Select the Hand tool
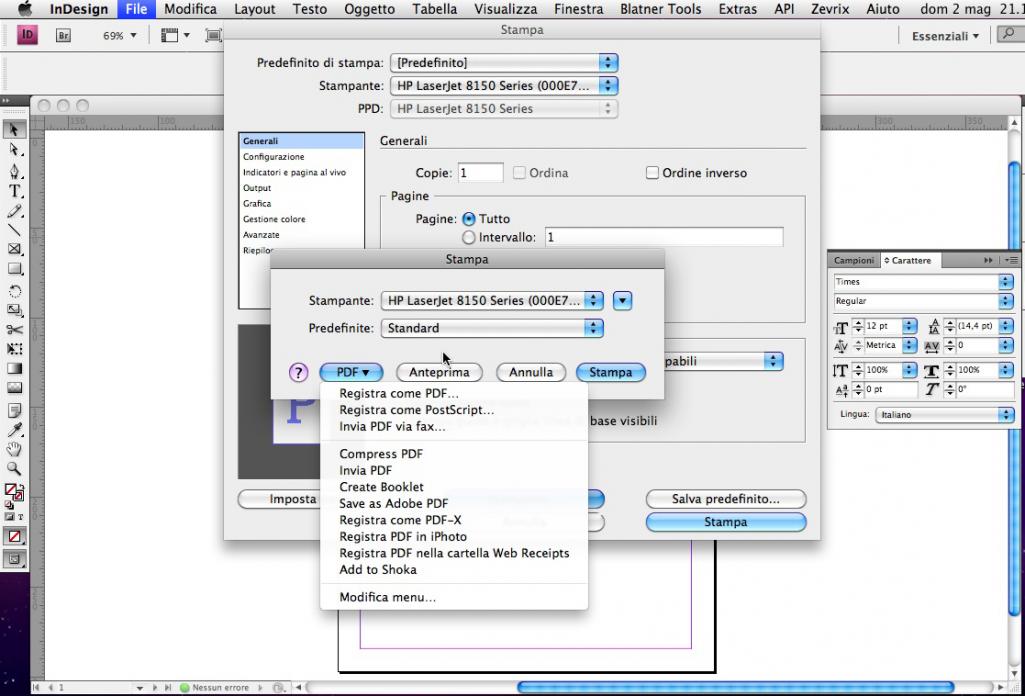Viewport: 1025px width, 696px height. point(14,449)
